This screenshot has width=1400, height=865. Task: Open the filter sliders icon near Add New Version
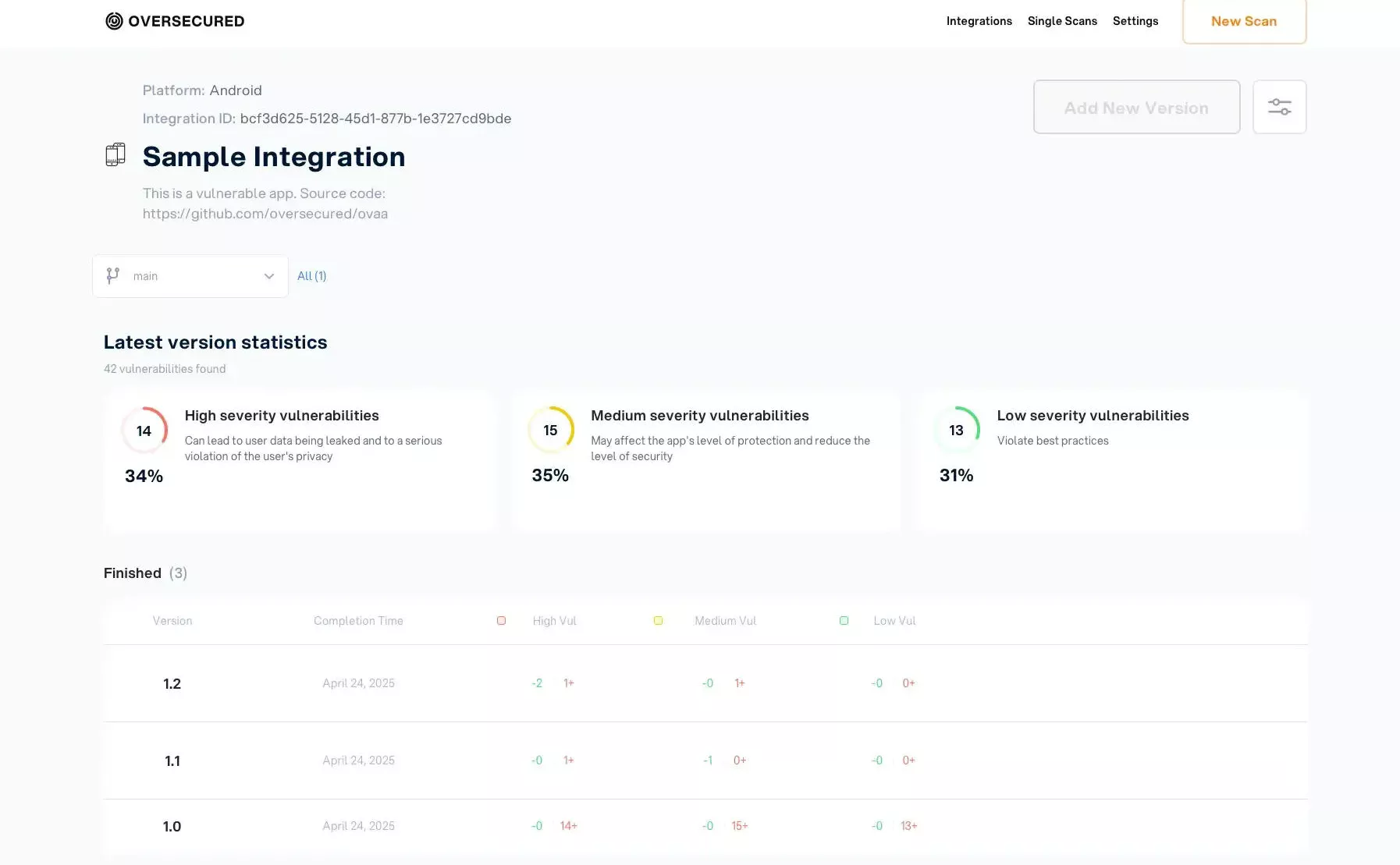(1279, 107)
